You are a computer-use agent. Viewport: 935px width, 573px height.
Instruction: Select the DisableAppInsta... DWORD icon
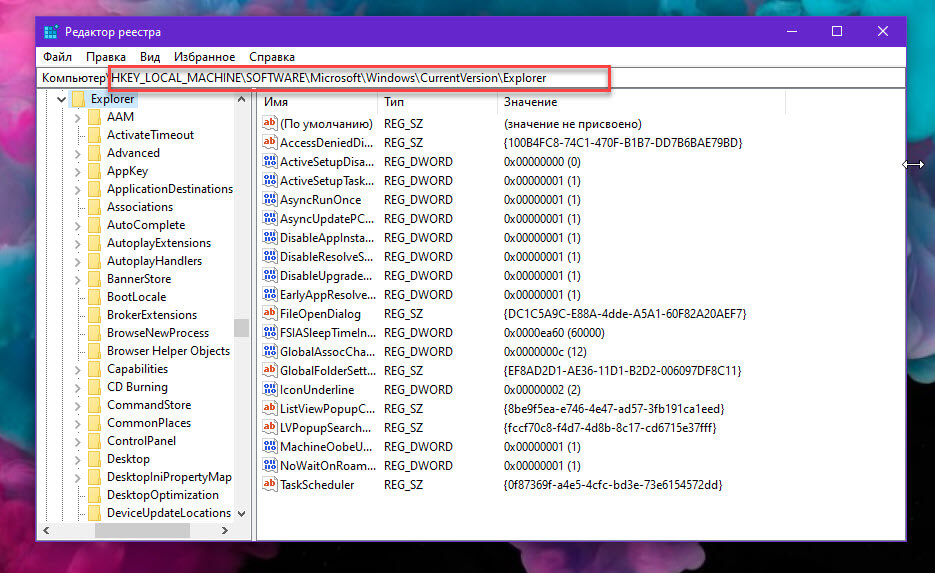pos(270,237)
